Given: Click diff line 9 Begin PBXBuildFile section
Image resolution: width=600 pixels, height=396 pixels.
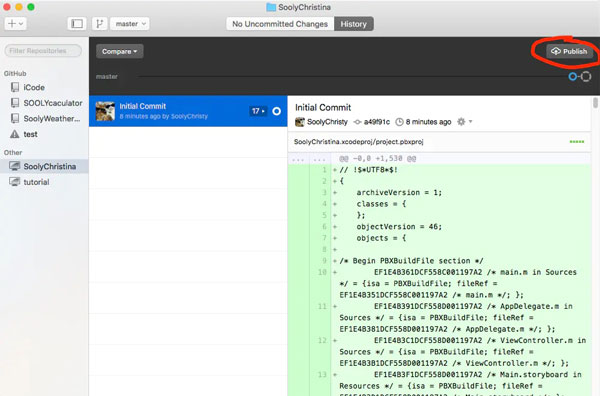Looking at the screenshot, I should click(x=411, y=261).
